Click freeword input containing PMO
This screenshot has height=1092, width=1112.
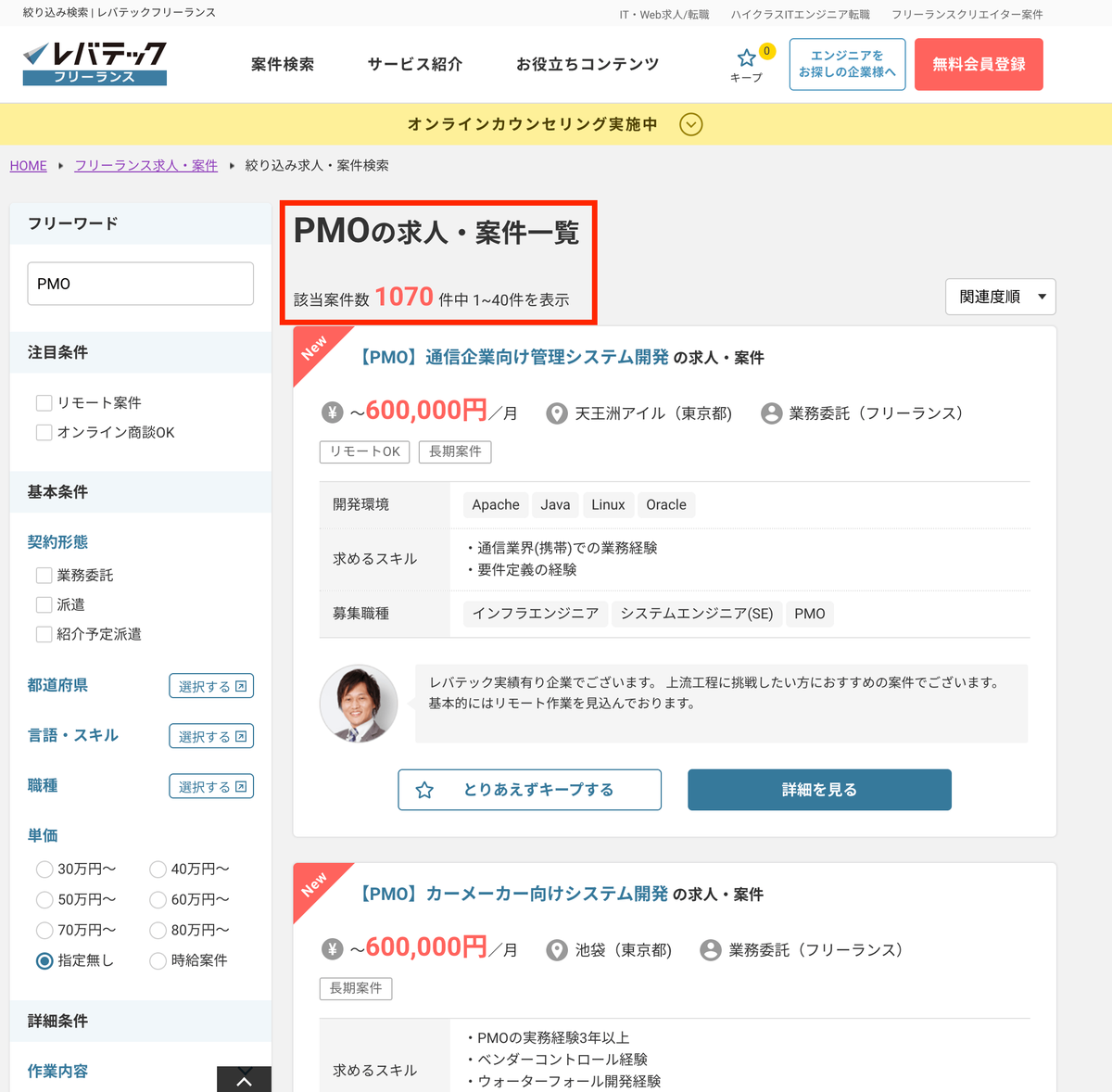(141, 284)
